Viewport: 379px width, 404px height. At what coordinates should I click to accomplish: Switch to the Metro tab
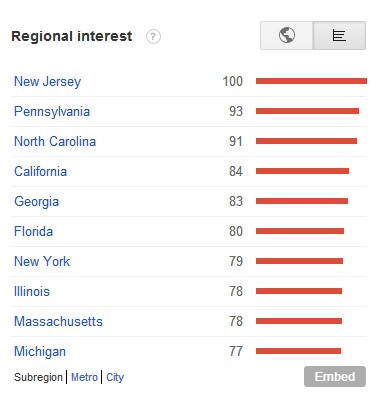[x=84, y=377]
